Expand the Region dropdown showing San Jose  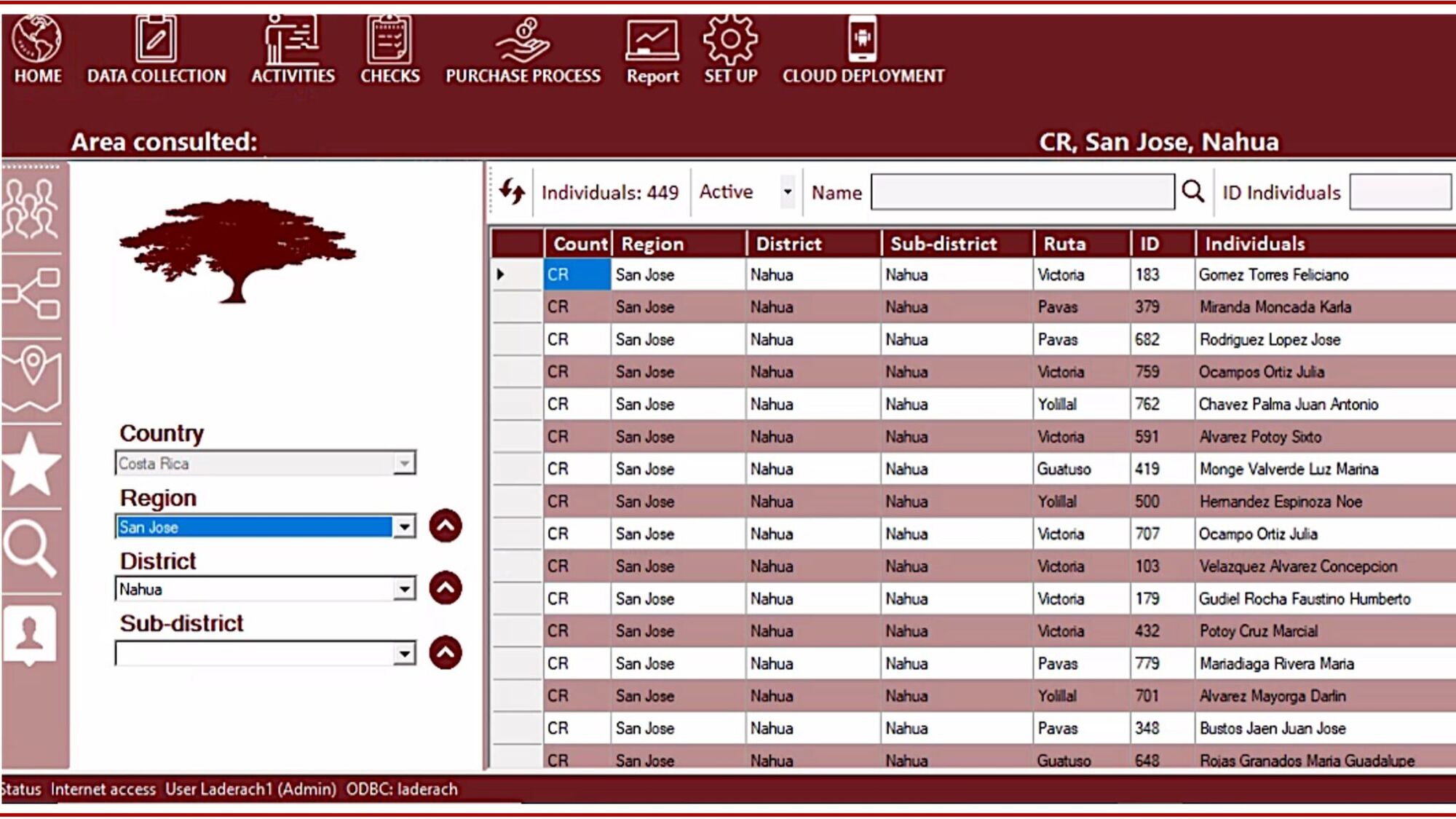pos(404,526)
